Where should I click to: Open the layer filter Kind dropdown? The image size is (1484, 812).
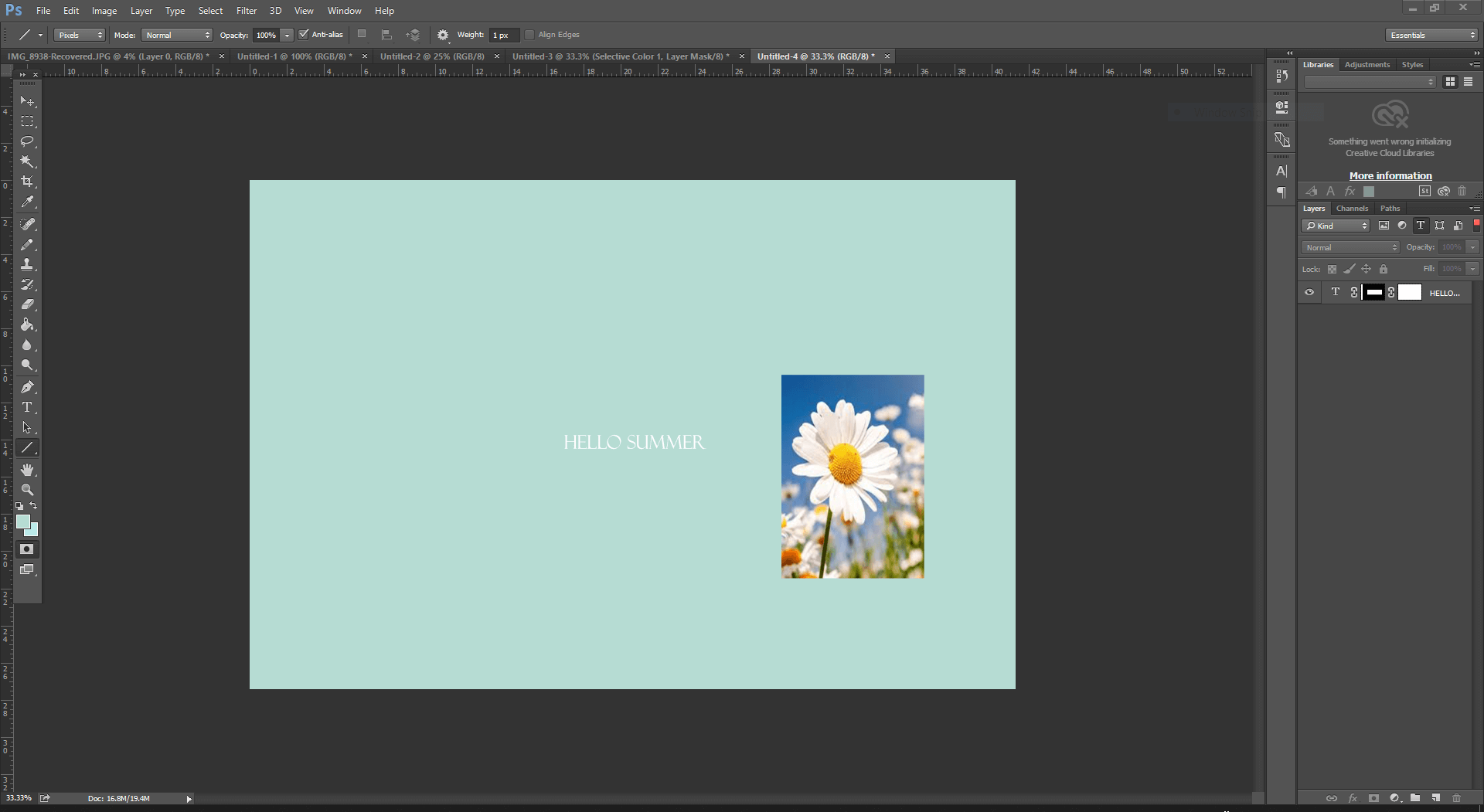pyautogui.click(x=1335, y=226)
